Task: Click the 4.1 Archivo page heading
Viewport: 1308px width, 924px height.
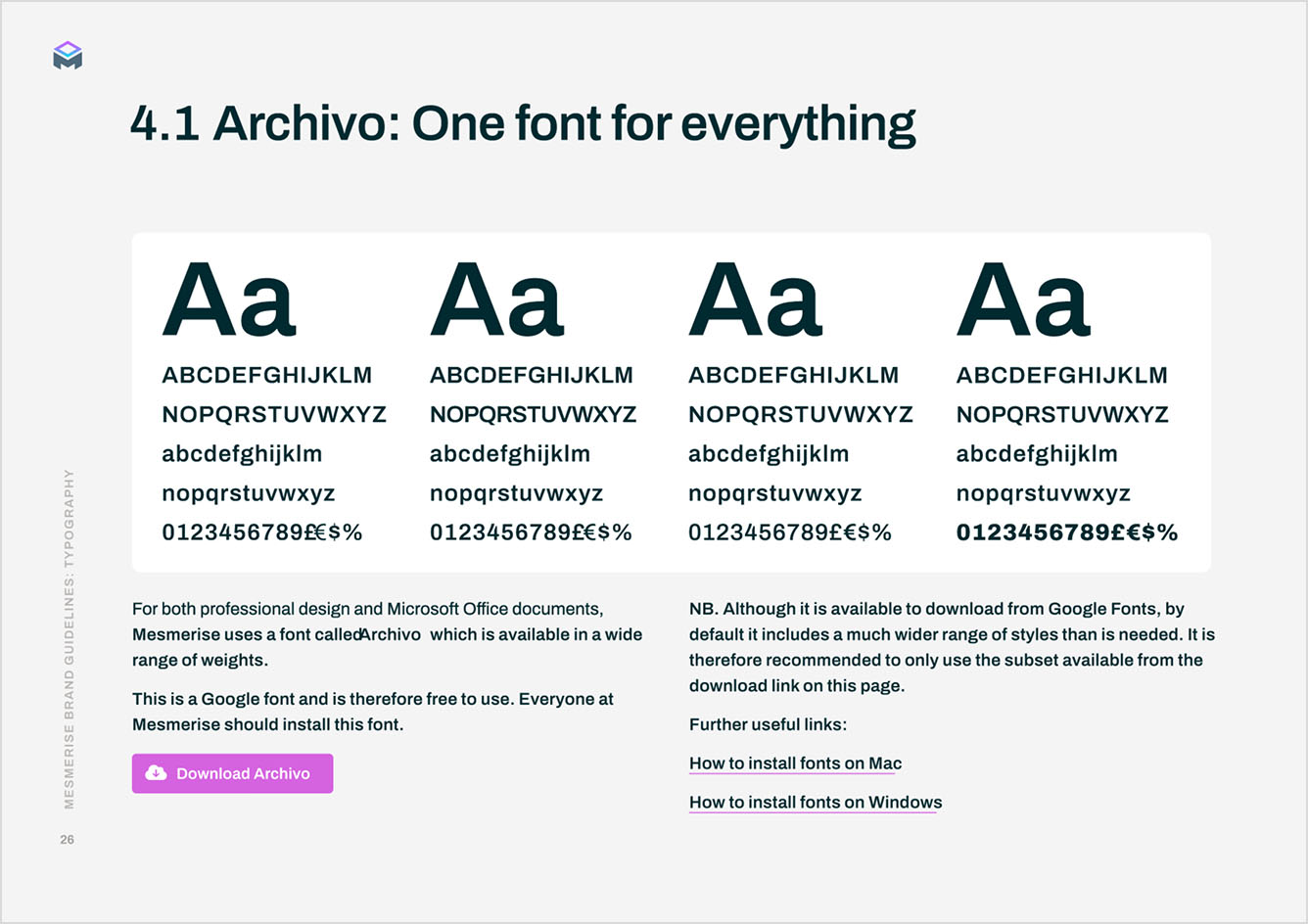Action: [524, 123]
